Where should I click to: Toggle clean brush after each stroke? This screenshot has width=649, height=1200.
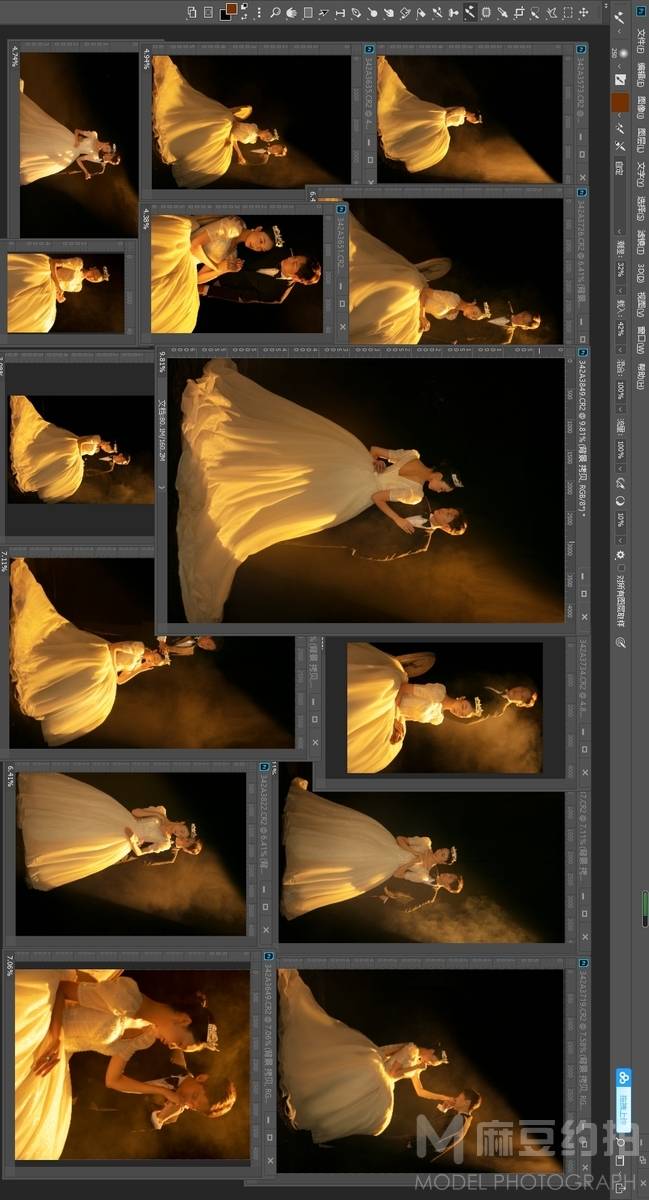(620, 145)
